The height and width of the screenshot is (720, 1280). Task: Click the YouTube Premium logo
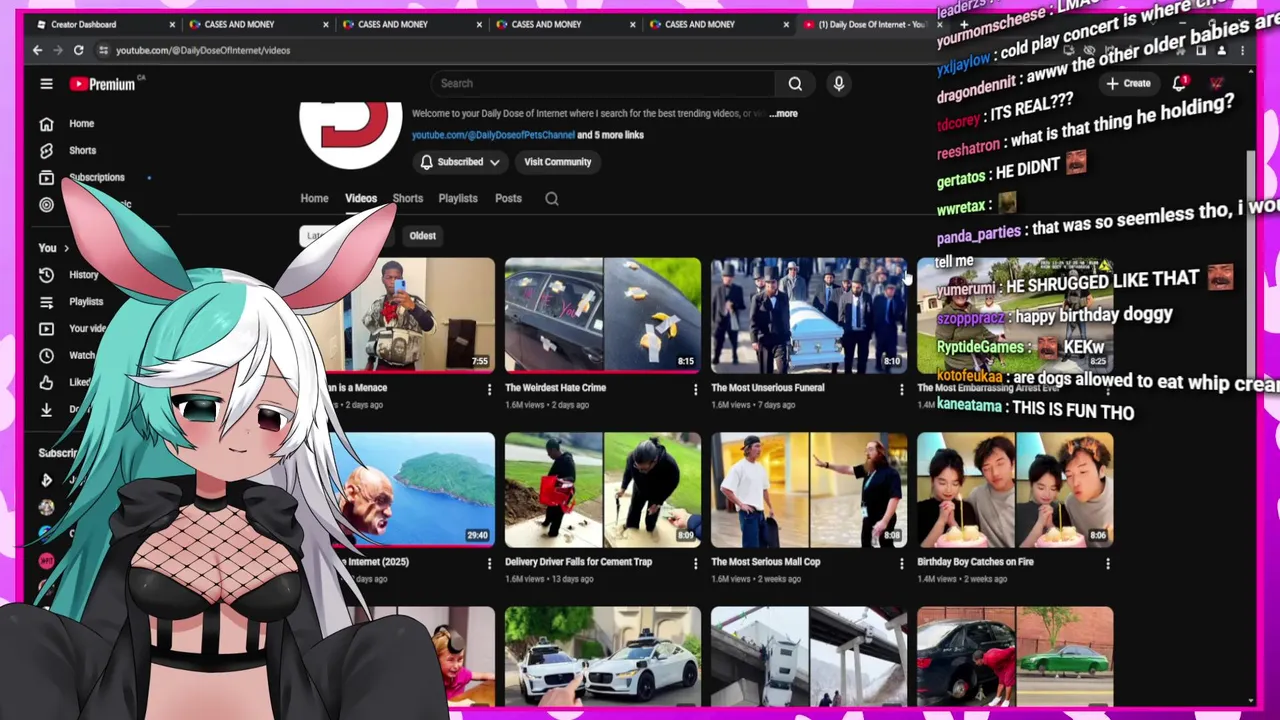pyautogui.click(x=102, y=84)
